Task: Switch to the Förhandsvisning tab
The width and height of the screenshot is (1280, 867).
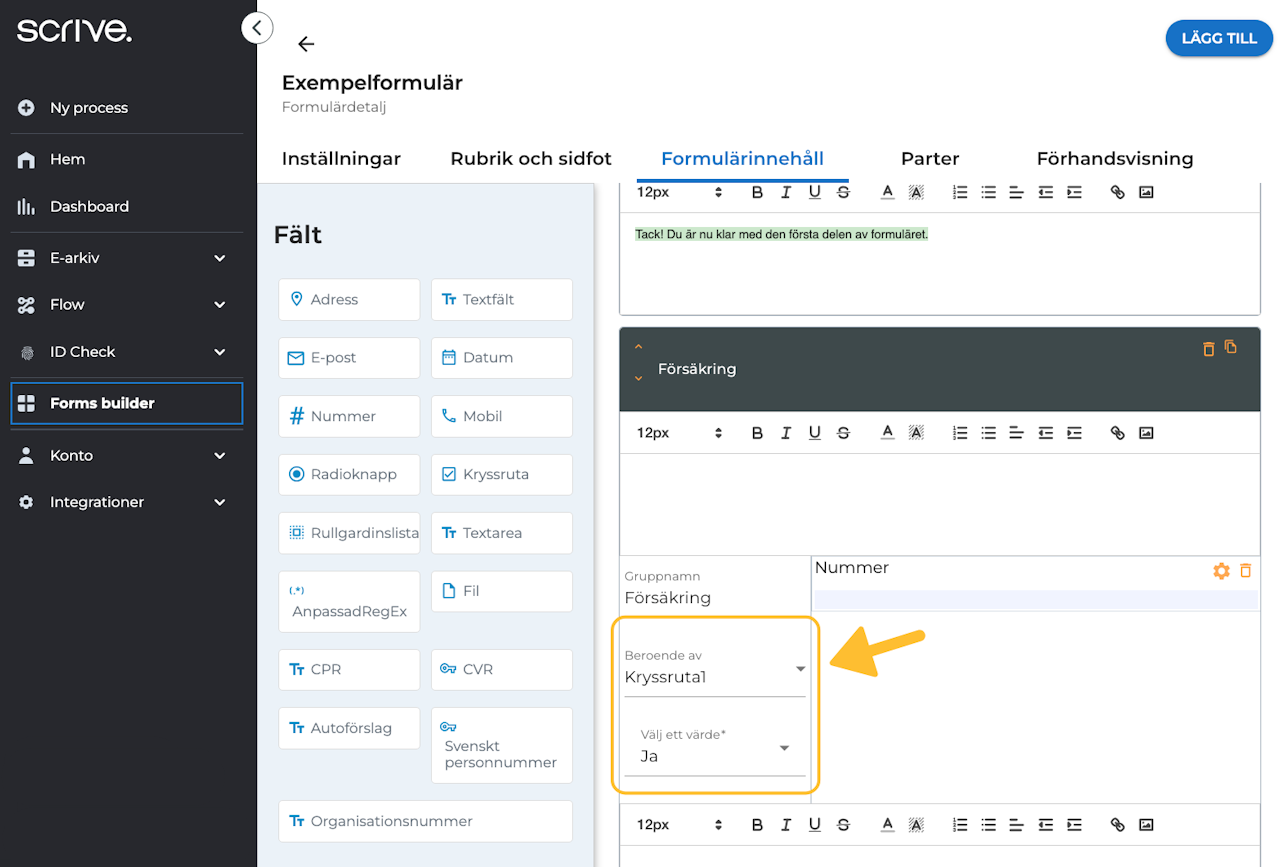Action: pos(1115,158)
